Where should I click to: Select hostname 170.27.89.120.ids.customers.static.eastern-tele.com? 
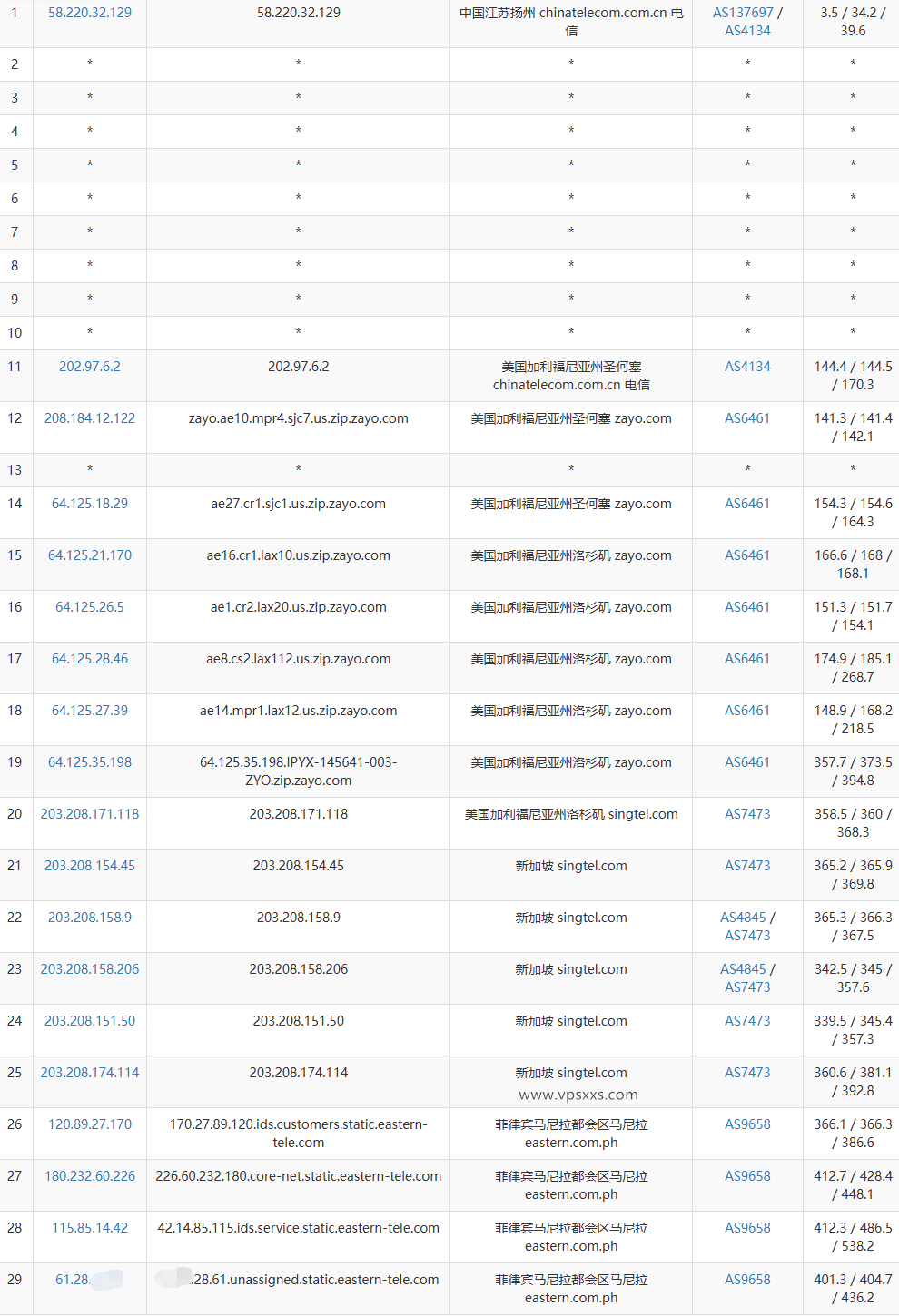(299, 1134)
